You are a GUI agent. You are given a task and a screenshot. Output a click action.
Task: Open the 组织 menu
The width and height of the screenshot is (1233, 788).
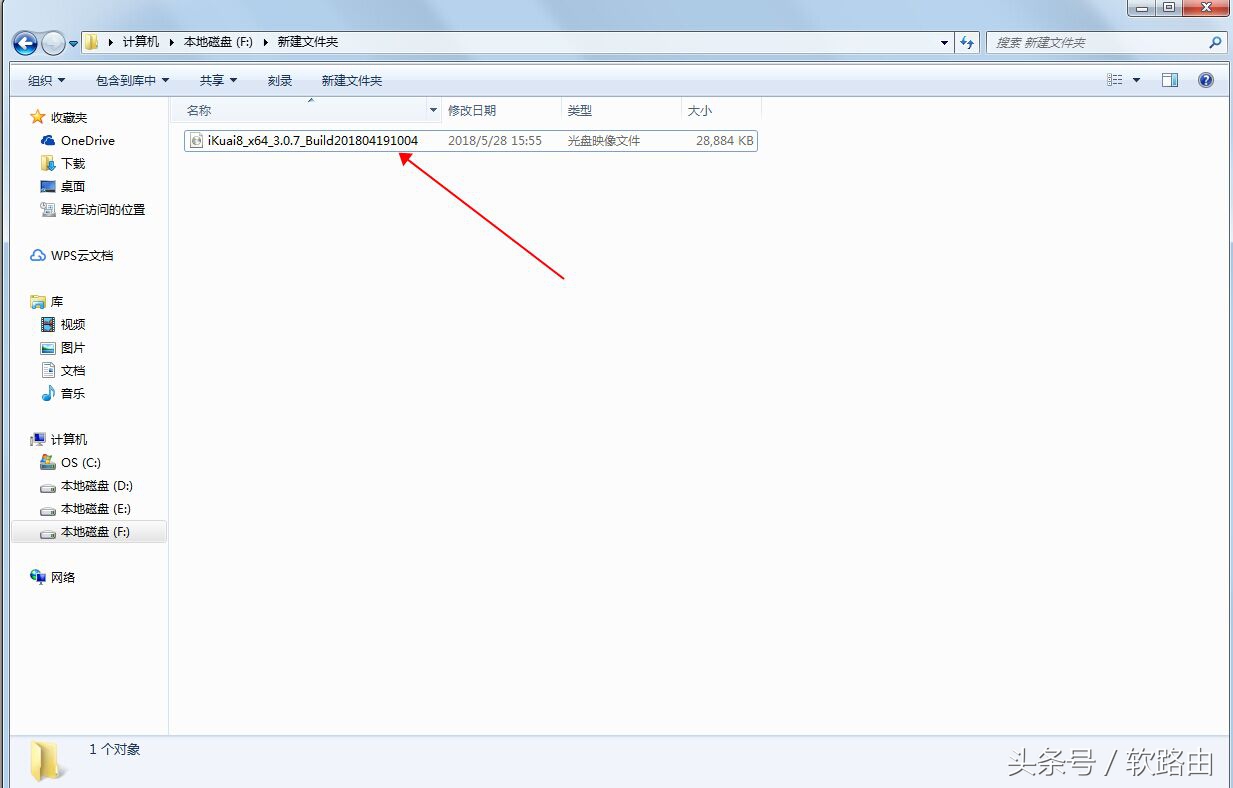pyautogui.click(x=46, y=80)
